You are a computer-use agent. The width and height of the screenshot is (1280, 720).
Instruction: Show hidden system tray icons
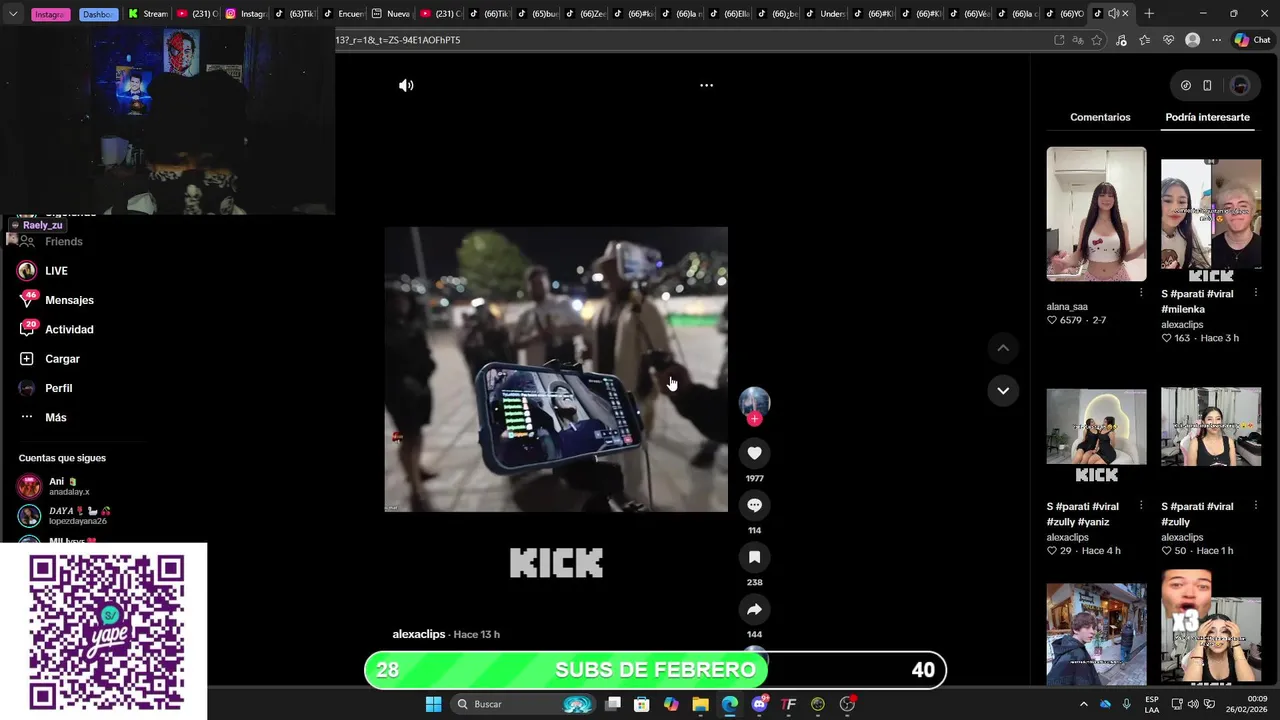(1083, 704)
